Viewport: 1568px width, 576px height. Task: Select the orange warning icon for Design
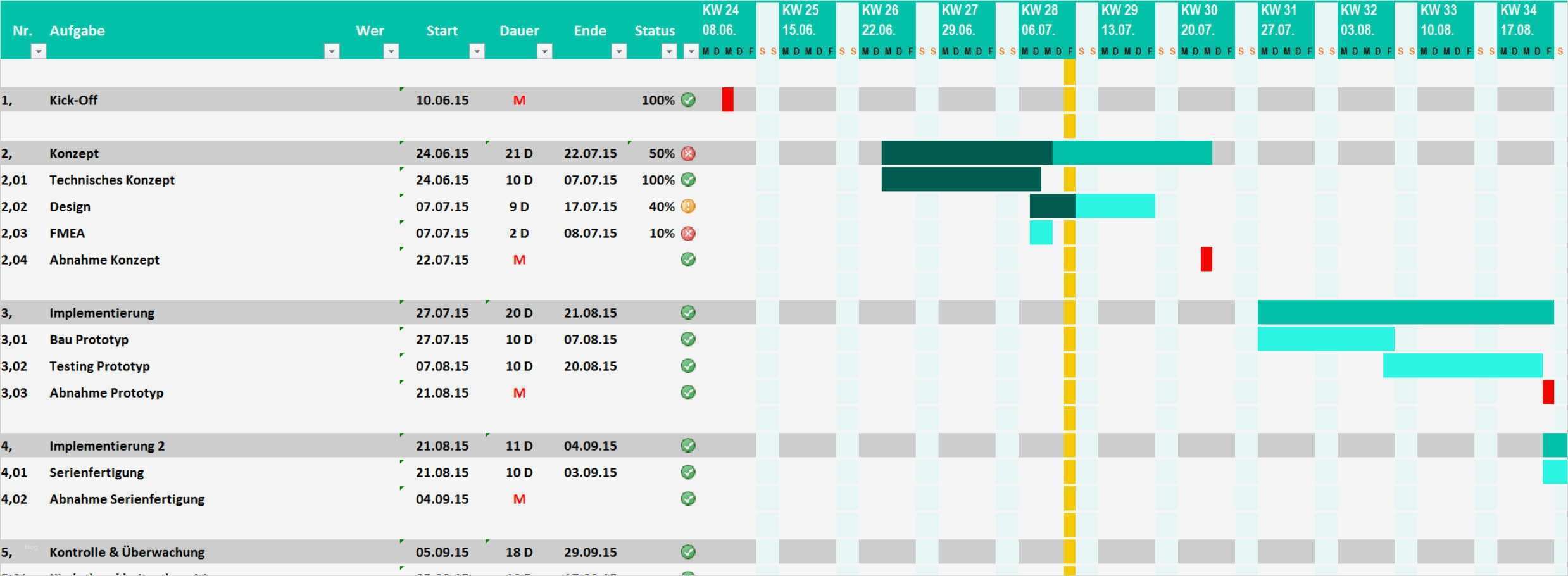point(688,206)
